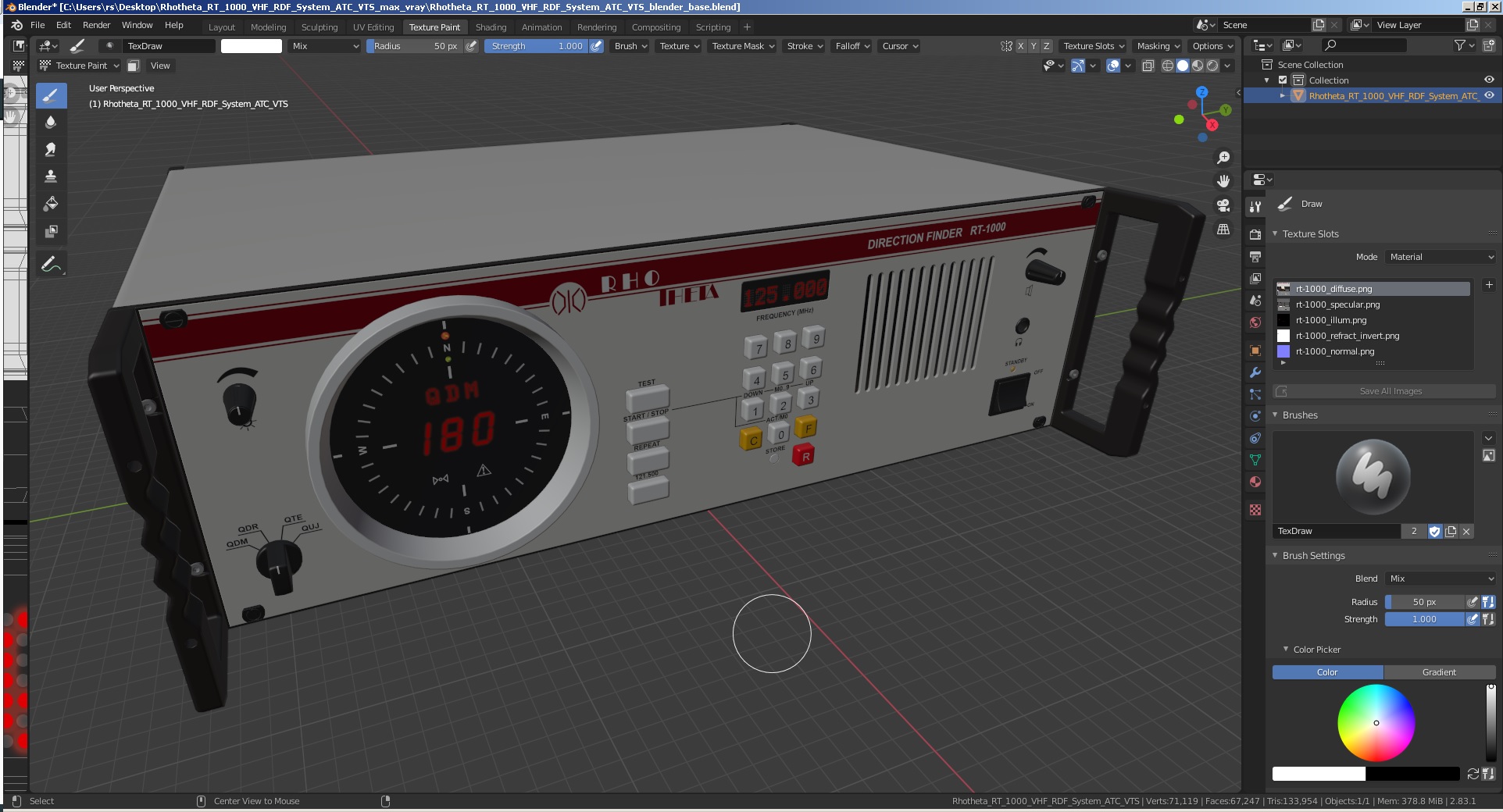Switch color picker to Gradient
1503x812 pixels.
pyautogui.click(x=1440, y=672)
